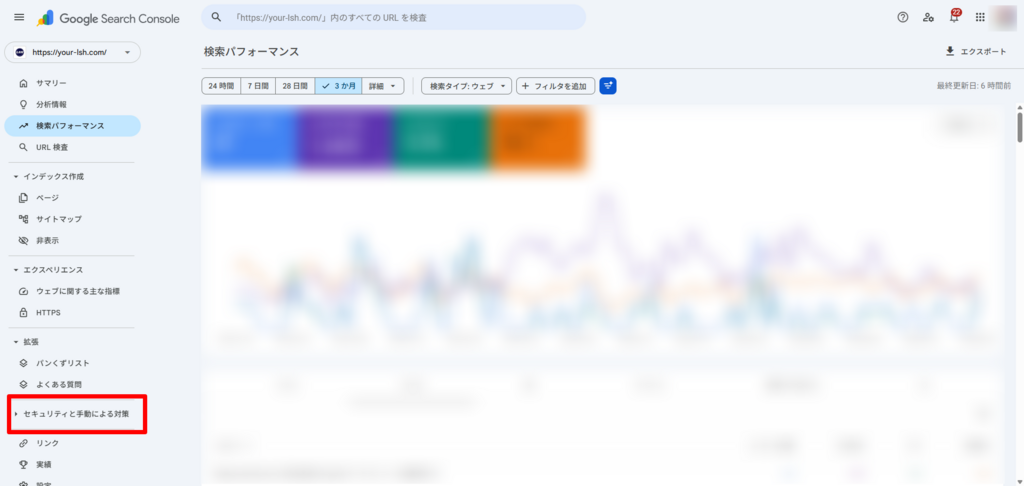Open URL 検査 in the sidebar
This screenshot has height=486, width=1024.
(x=52, y=147)
